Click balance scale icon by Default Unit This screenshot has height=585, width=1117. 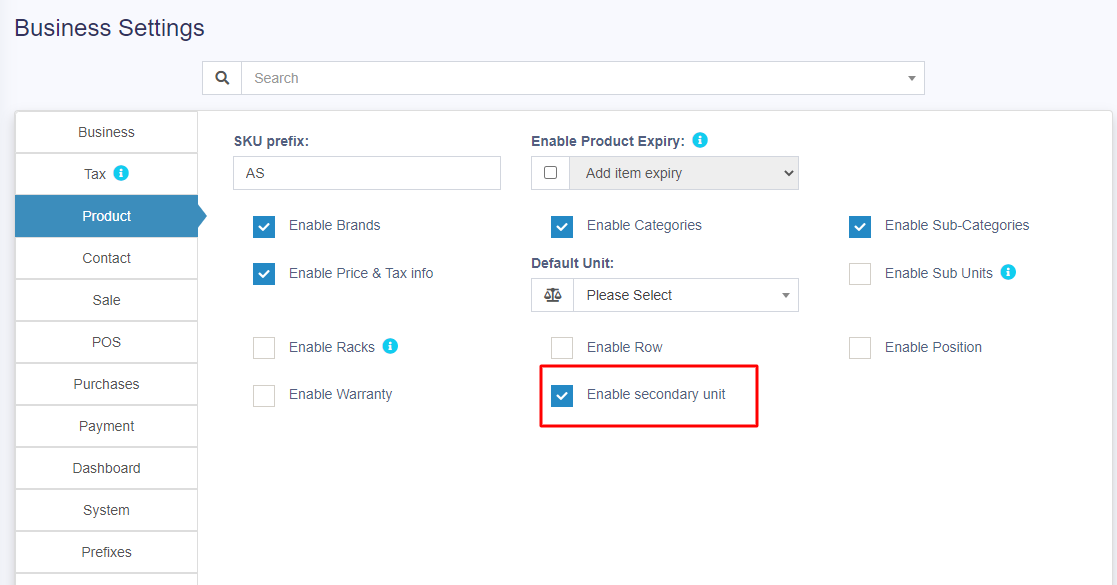tap(552, 295)
